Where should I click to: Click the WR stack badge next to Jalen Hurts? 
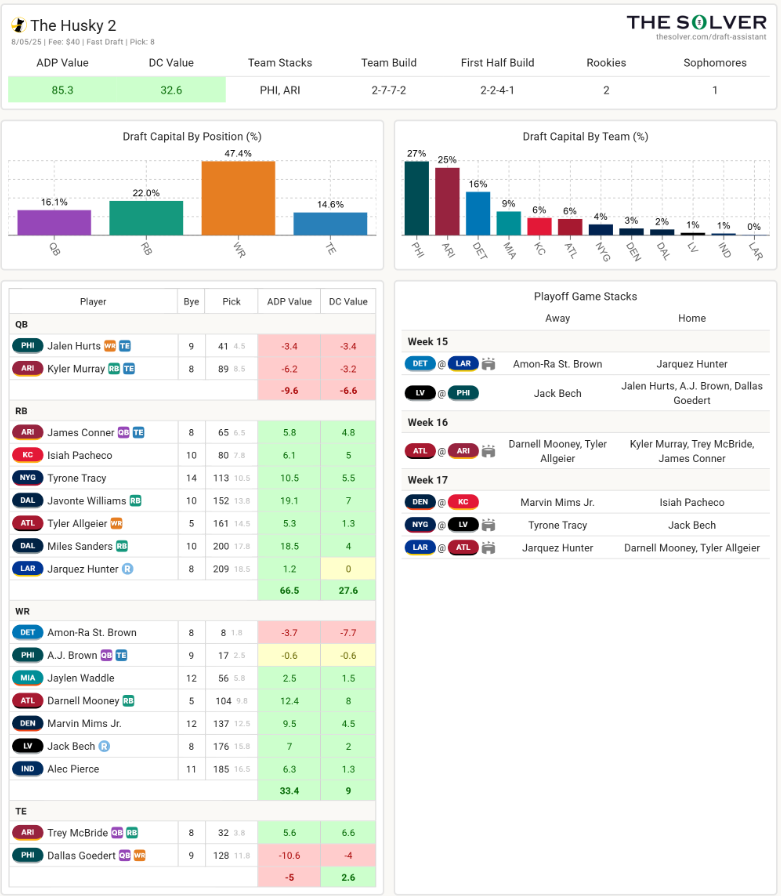(x=110, y=346)
